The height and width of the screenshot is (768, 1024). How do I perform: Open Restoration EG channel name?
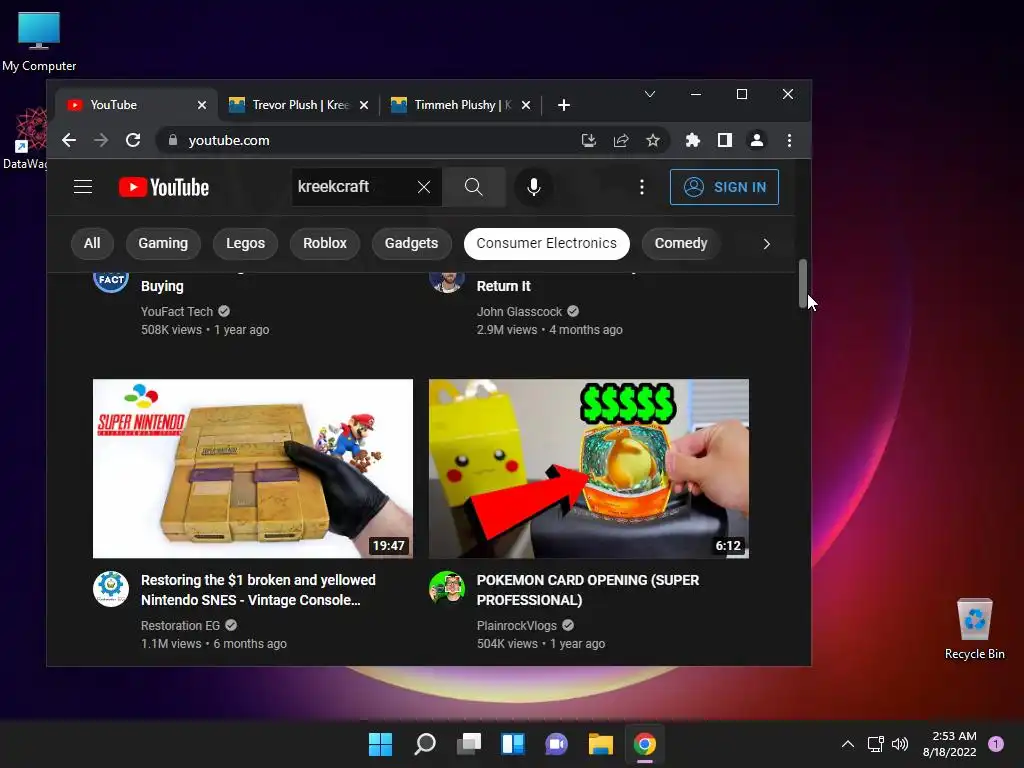[180, 626]
